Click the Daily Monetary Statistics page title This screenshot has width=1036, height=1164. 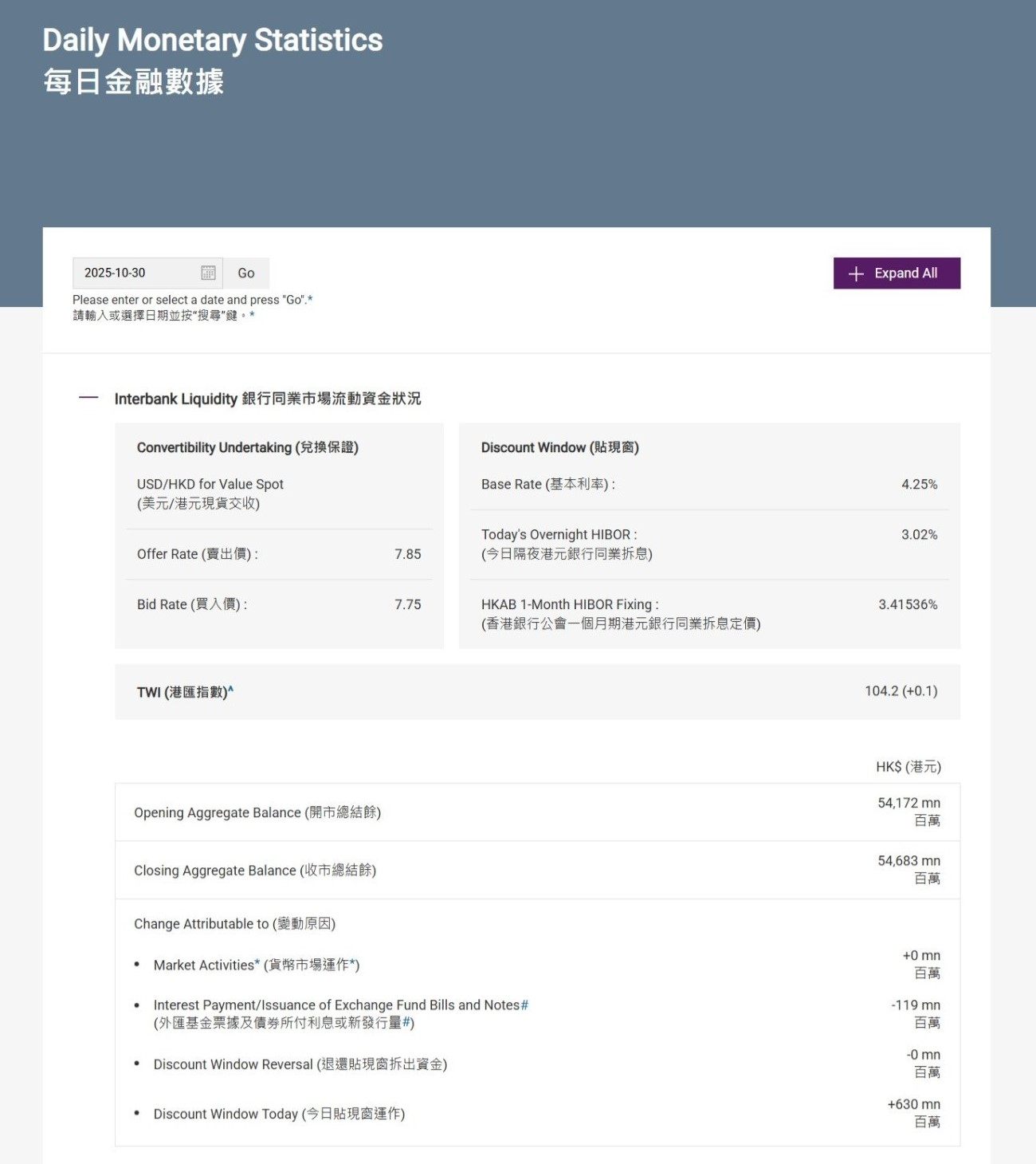[212, 40]
